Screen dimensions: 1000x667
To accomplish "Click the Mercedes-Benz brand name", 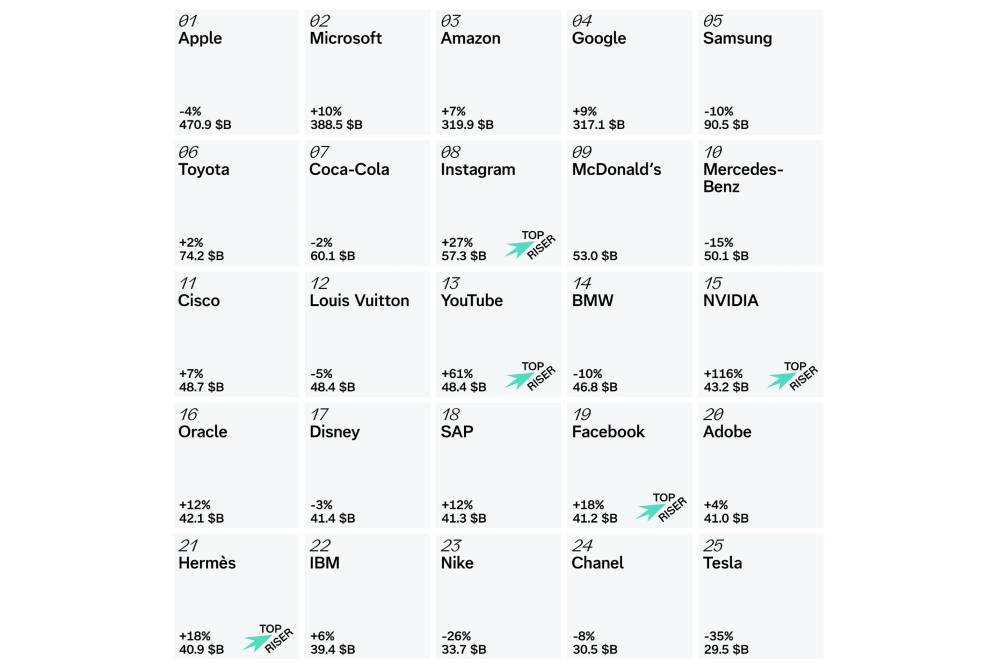I will coord(743,178).
